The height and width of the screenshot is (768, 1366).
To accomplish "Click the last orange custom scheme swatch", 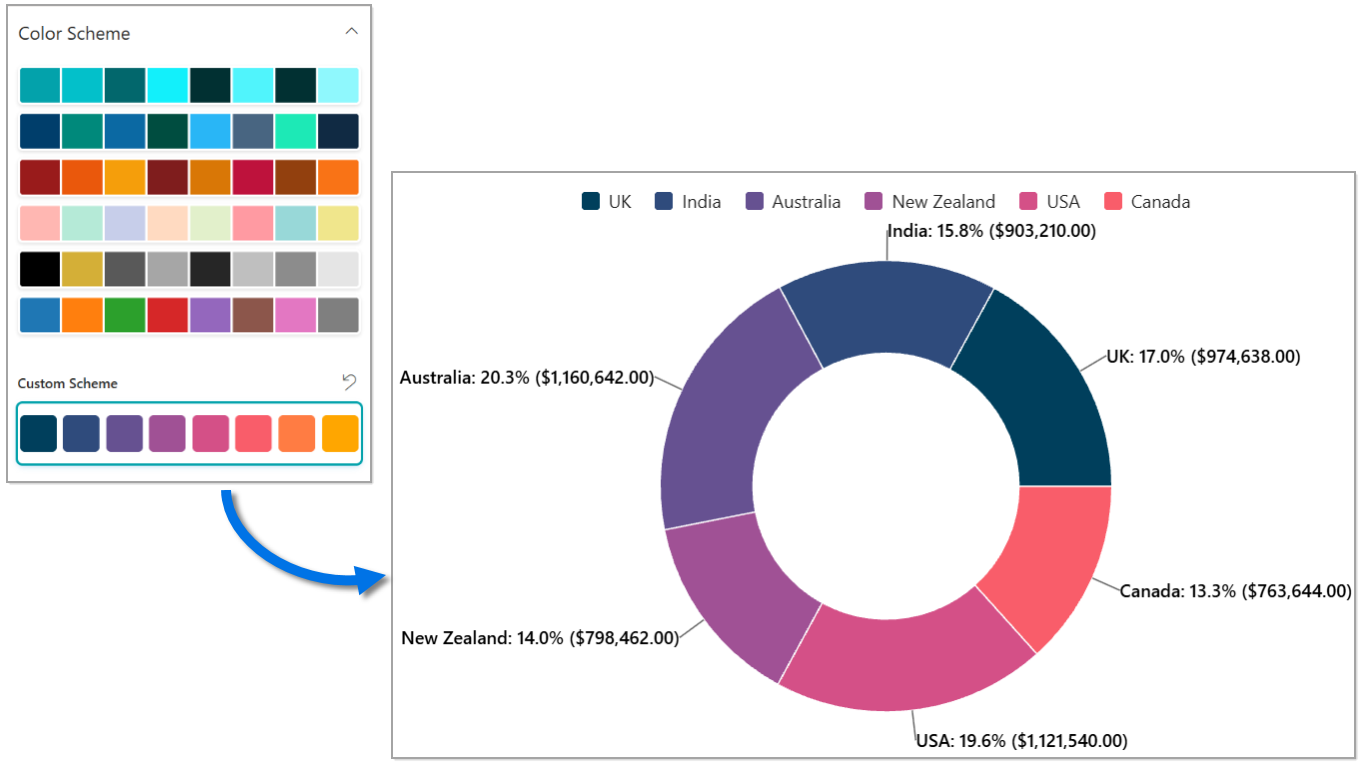I will (x=340, y=434).
